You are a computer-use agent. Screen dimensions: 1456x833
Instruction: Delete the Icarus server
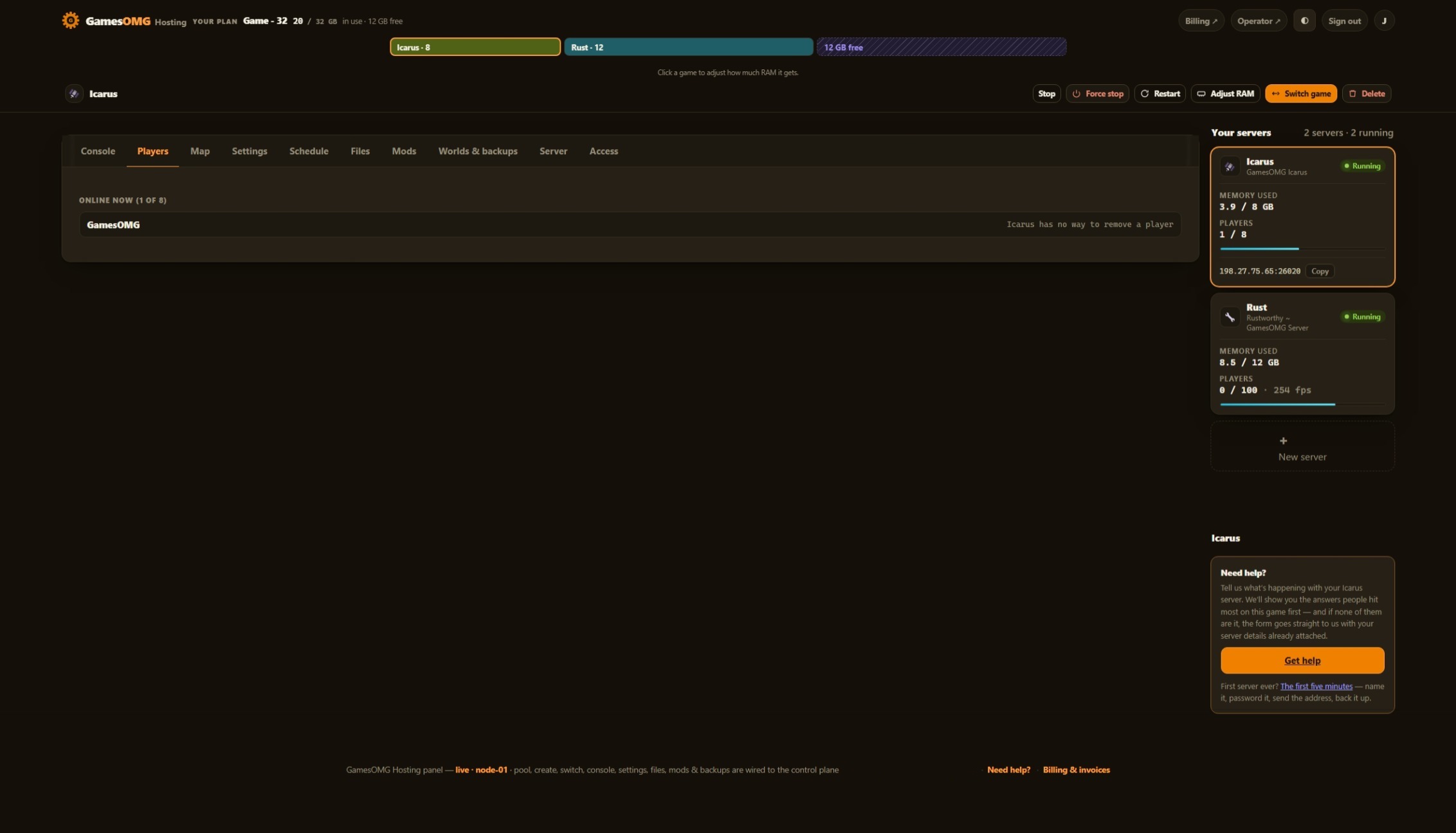1366,93
